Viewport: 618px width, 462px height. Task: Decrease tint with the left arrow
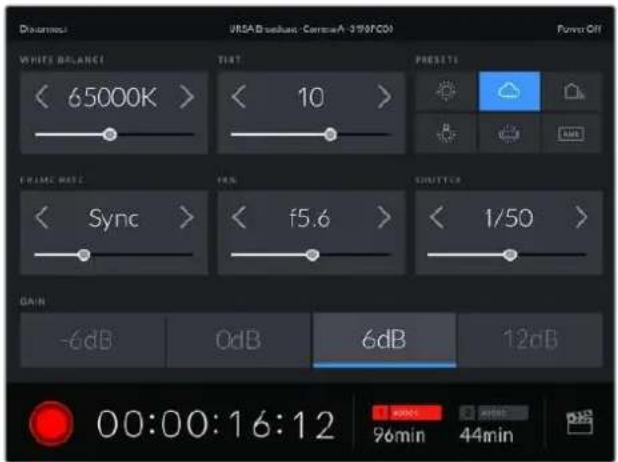click(238, 97)
